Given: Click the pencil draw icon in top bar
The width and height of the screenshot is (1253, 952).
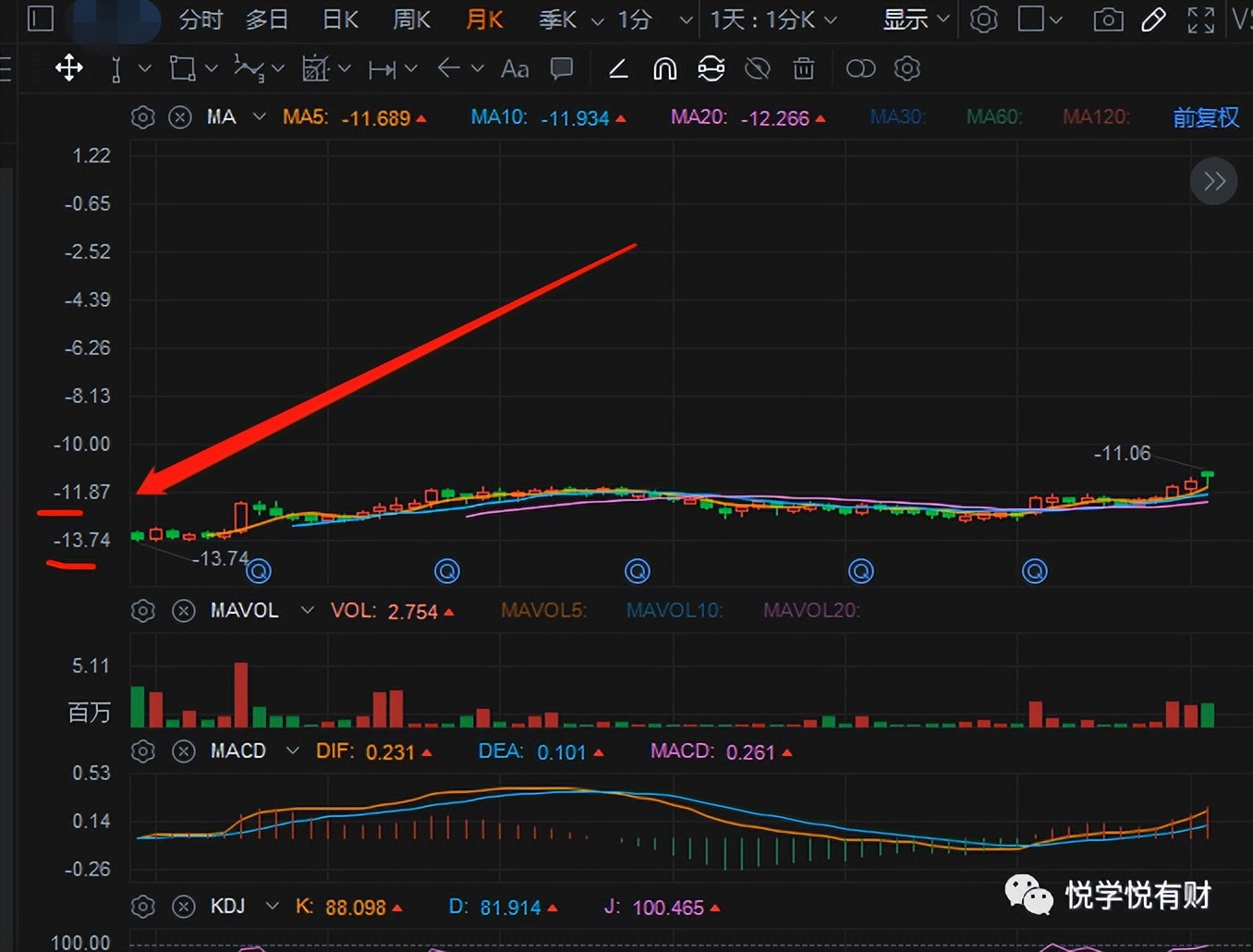Looking at the screenshot, I should (x=1153, y=19).
